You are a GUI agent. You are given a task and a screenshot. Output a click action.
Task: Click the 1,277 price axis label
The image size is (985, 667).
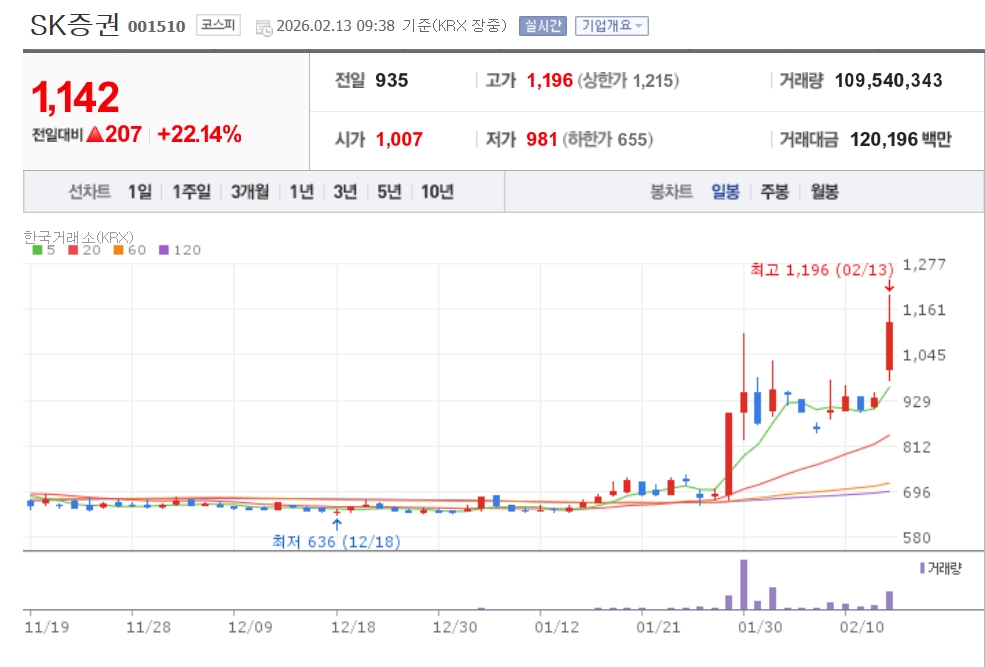click(x=924, y=264)
